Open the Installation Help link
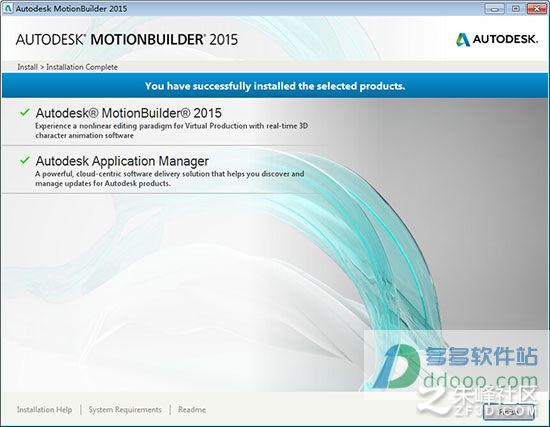 pos(45,409)
